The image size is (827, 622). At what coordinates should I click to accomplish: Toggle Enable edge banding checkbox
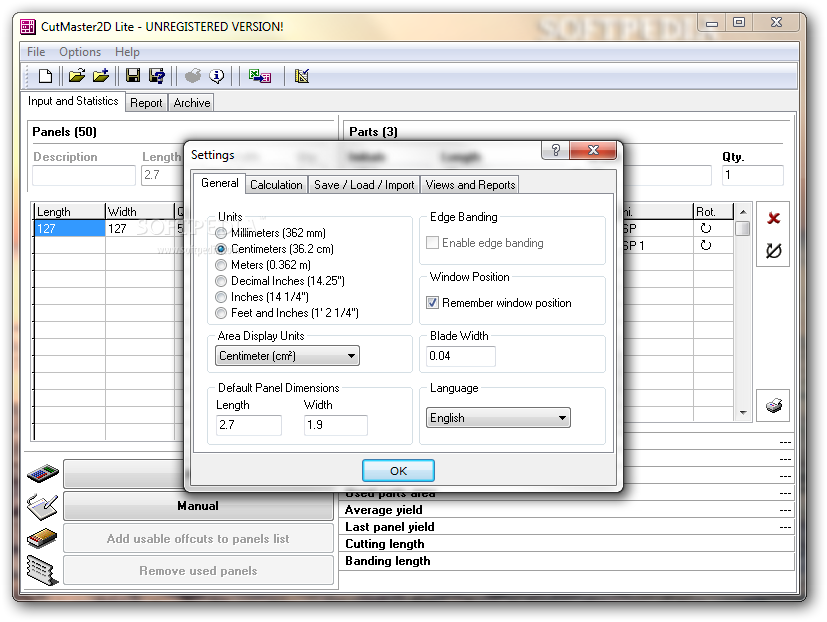point(432,243)
